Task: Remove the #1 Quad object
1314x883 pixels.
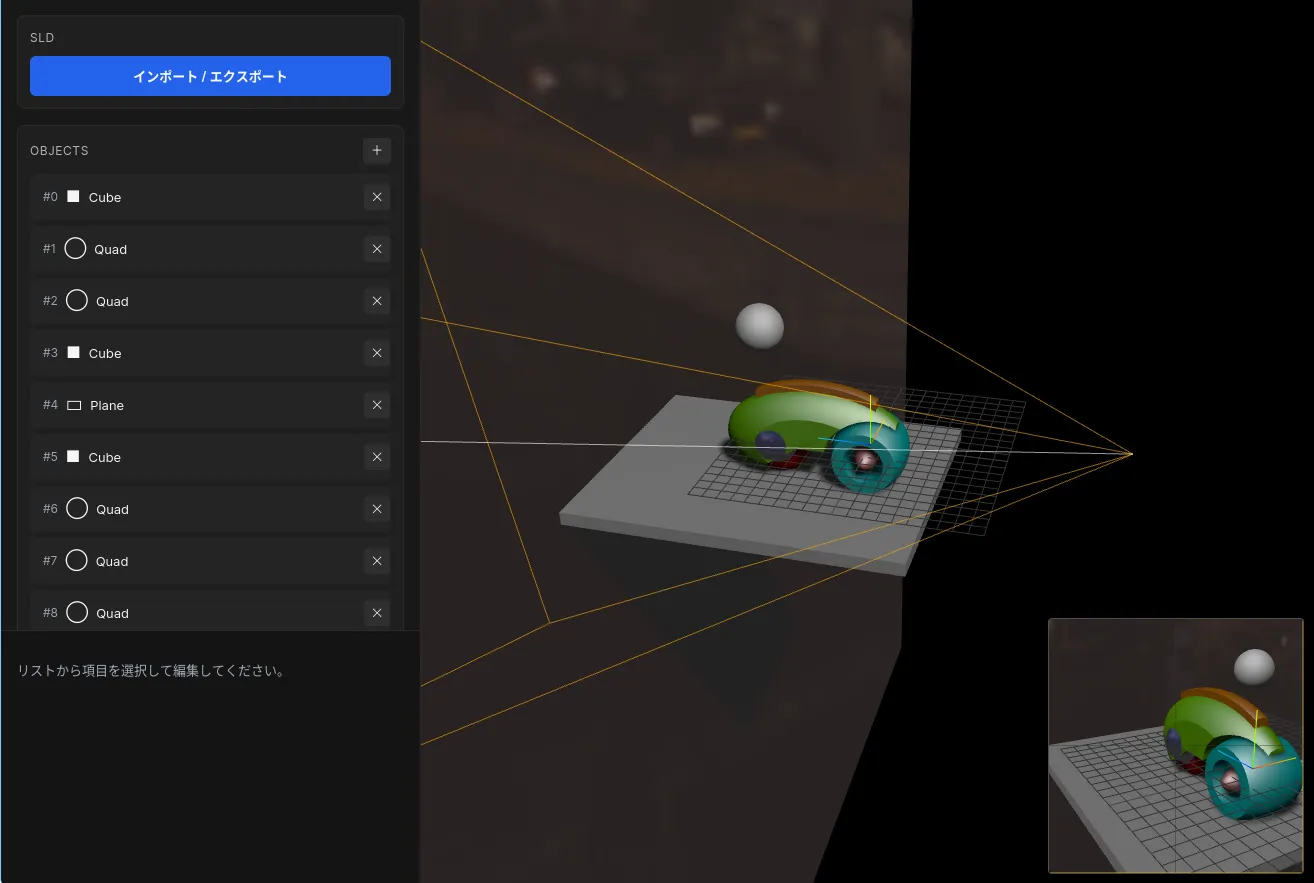Action: click(x=377, y=249)
